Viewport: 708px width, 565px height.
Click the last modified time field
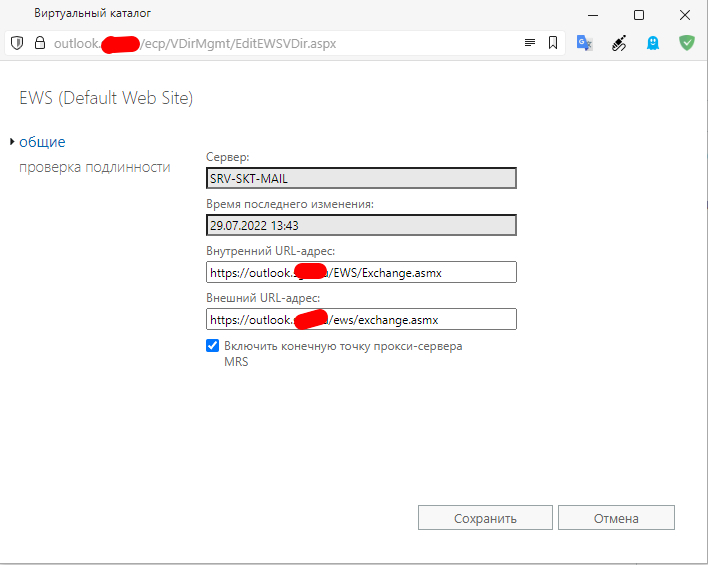tap(361, 225)
